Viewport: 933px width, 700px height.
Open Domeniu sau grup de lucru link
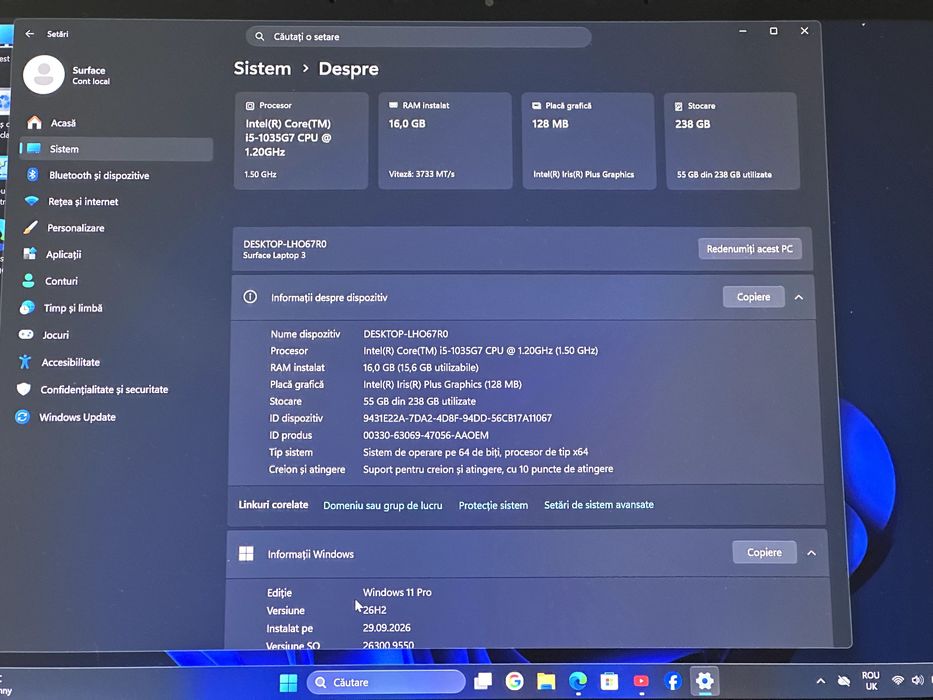coord(383,505)
